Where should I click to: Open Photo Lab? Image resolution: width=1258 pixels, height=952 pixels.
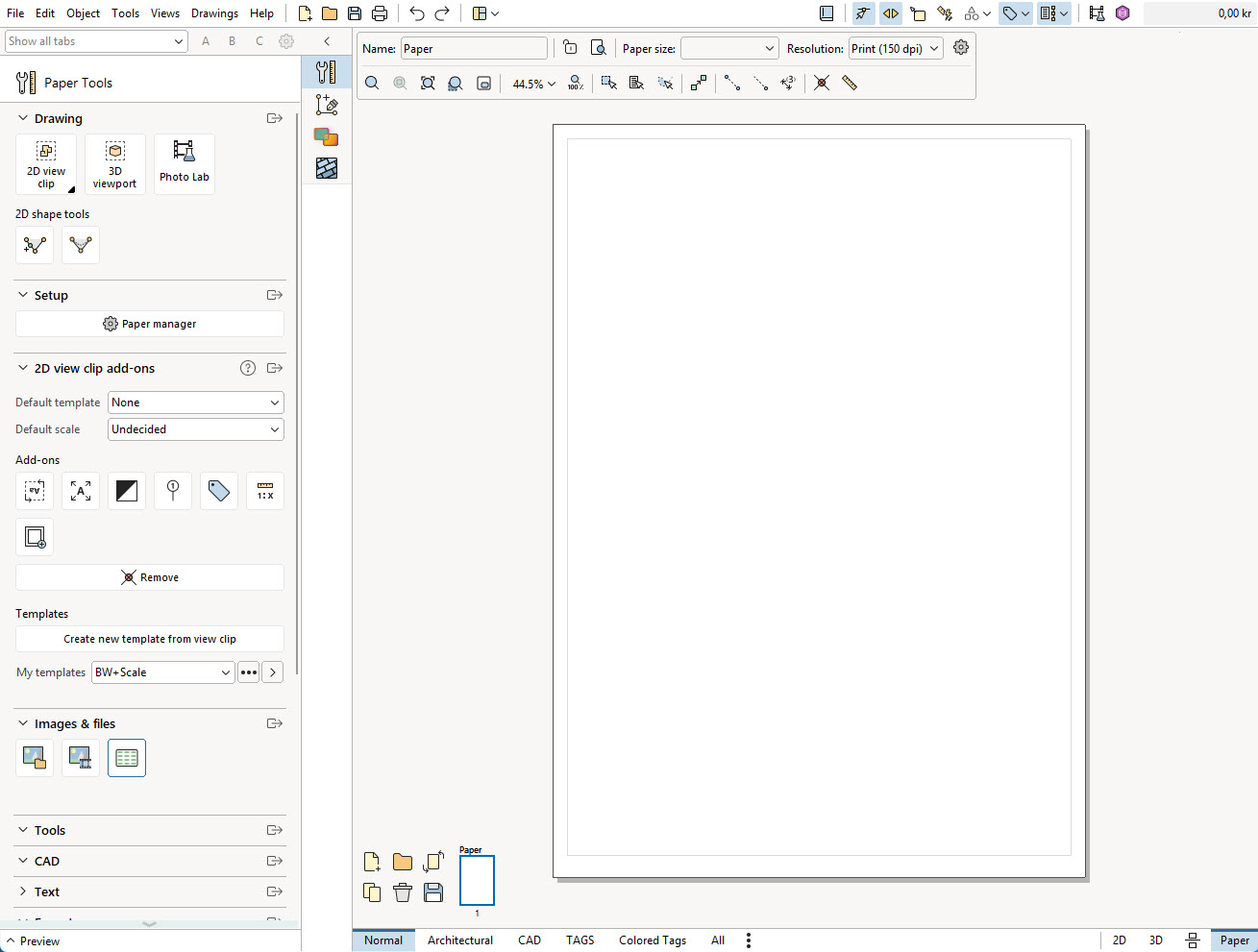[185, 164]
